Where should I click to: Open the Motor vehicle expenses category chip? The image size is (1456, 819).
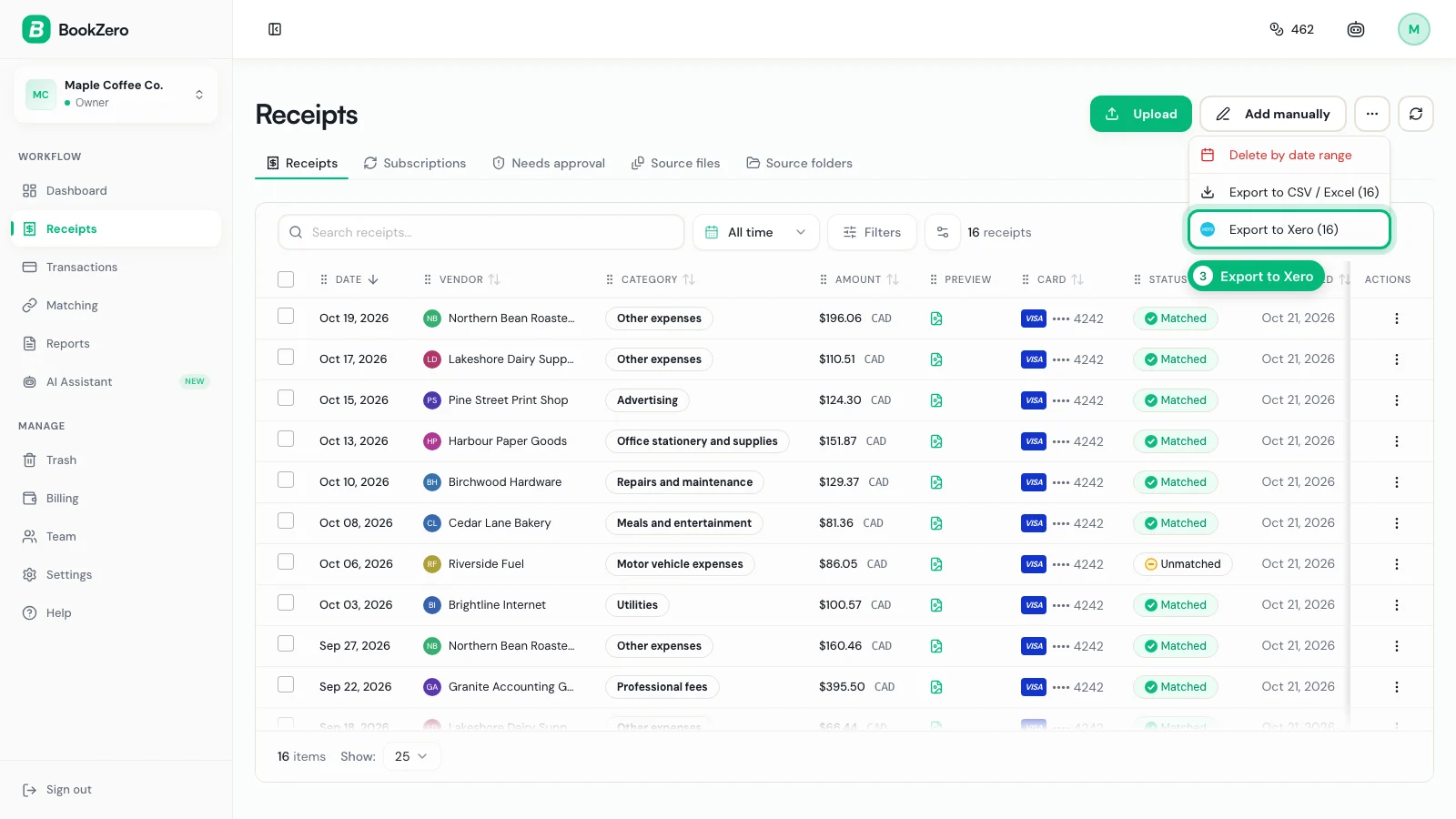click(680, 564)
